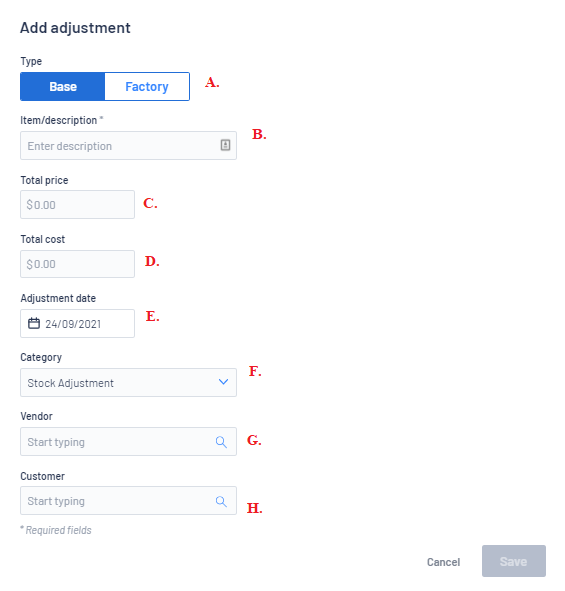Viewport: 565px width, 591px height.
Task: Click the Vendor search field
Action: pyautogui.click(x=128, y=441)
